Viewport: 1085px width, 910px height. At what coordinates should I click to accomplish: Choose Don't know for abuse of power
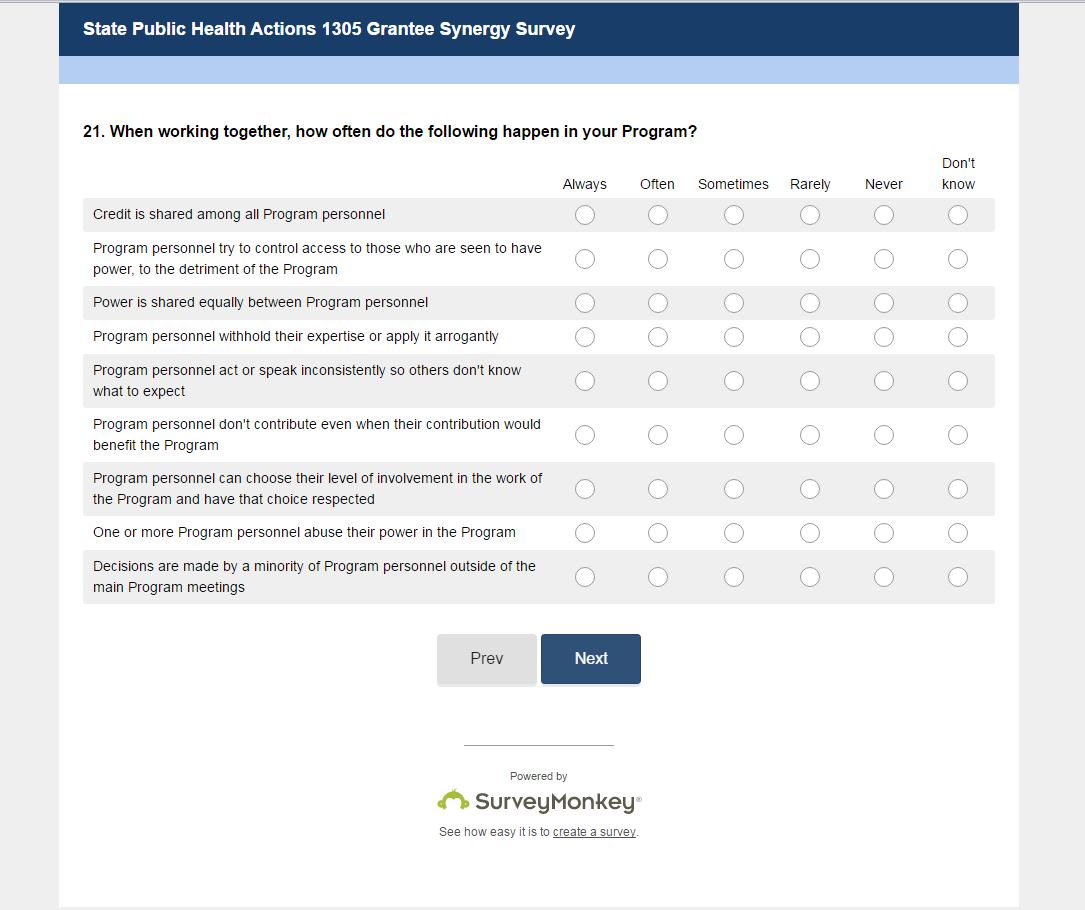[958, 533]
